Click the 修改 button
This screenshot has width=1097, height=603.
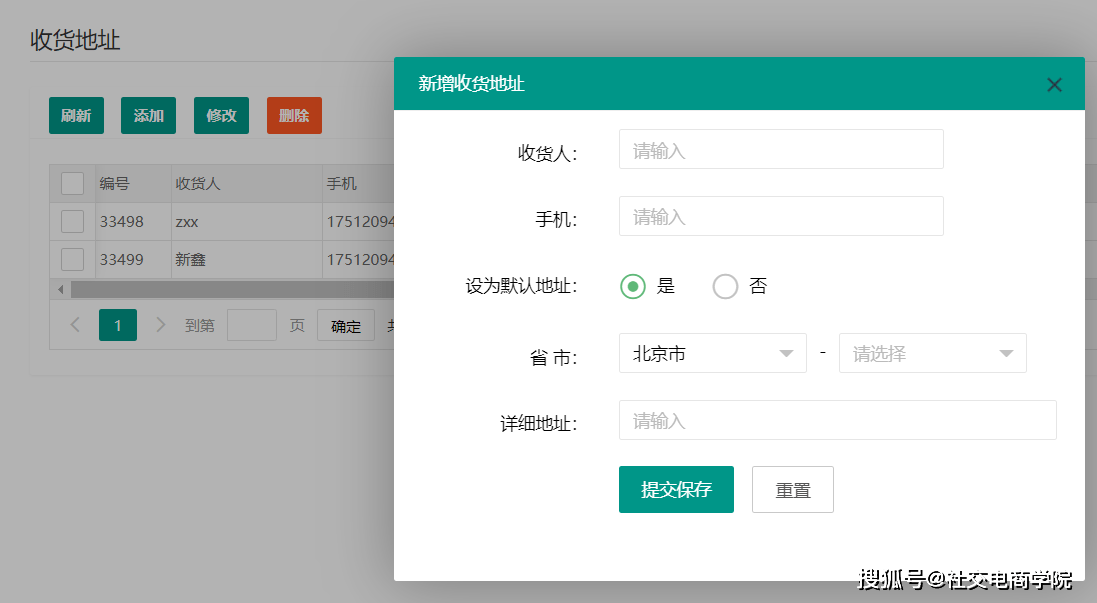pos(221,115)
